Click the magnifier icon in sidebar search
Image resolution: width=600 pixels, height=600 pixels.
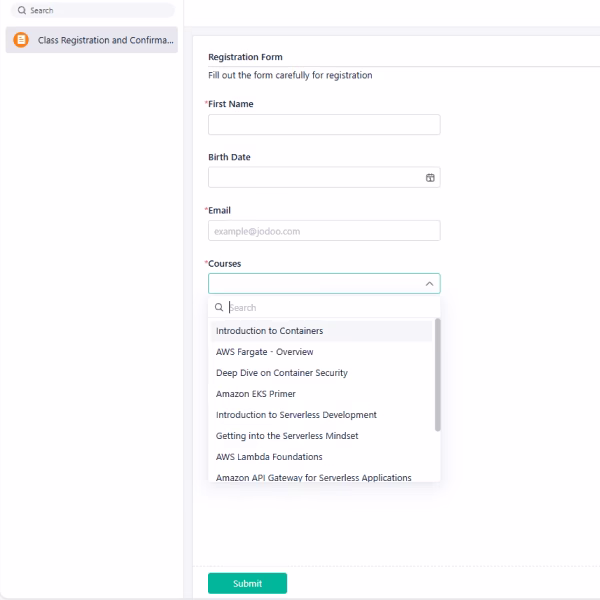click(x=22, y=11)
